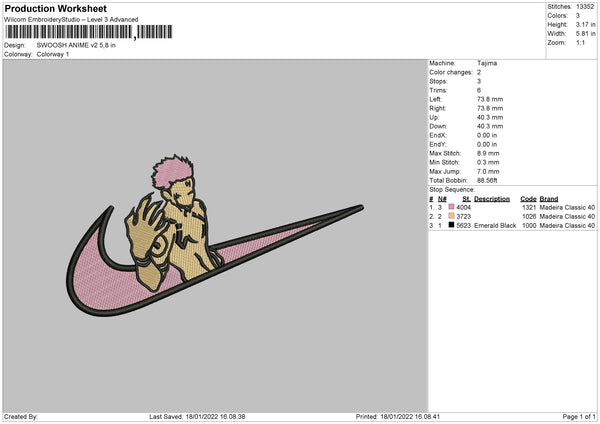Click the 'Left:' measurement label

tap(435, 99)
